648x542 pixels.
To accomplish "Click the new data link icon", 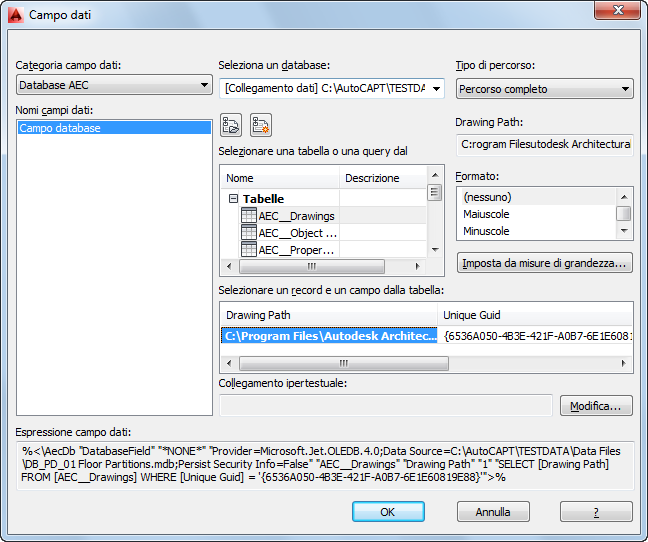I will 261,125.
